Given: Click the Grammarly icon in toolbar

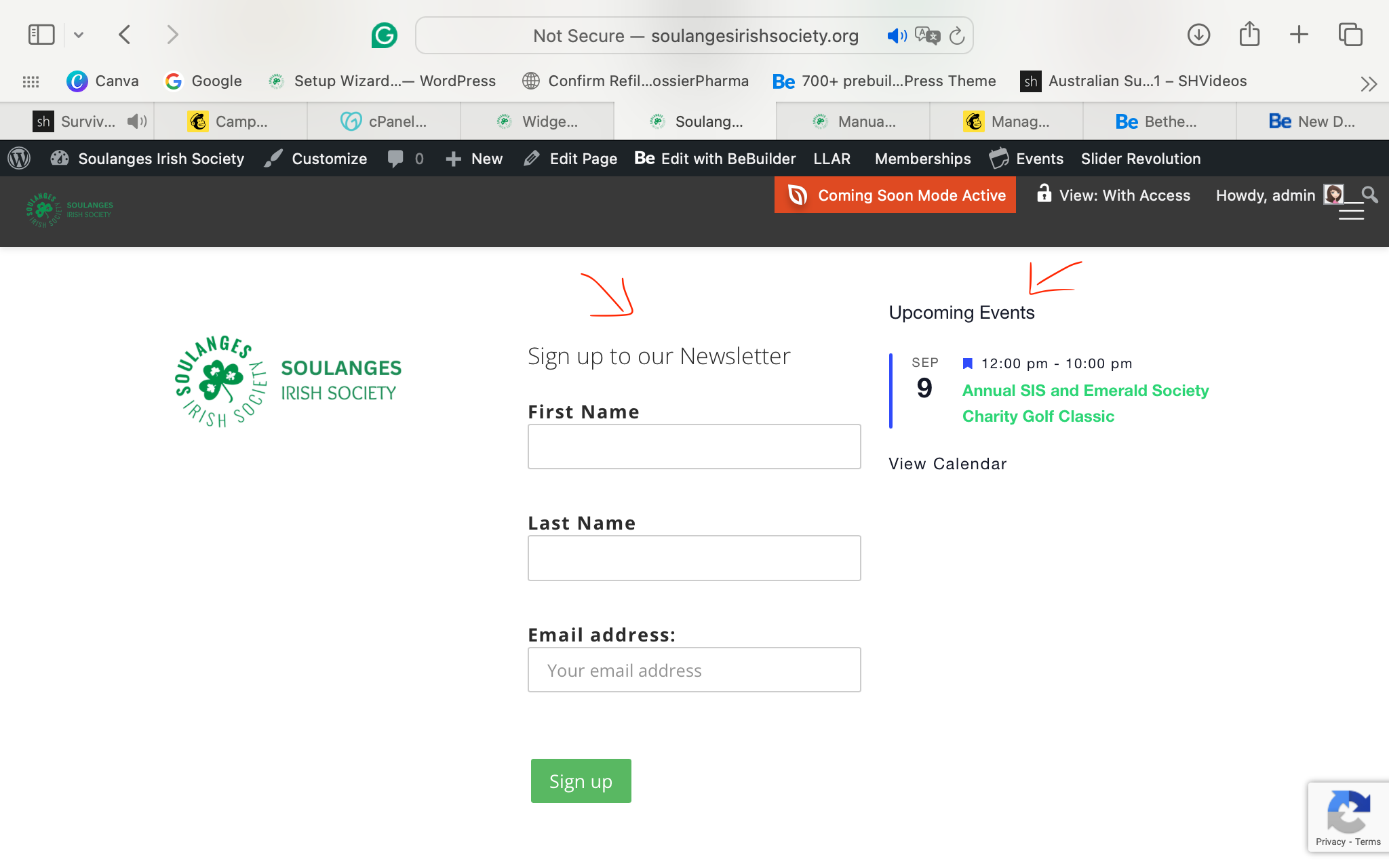Looking at the screenshot, I should click(385, 36).
